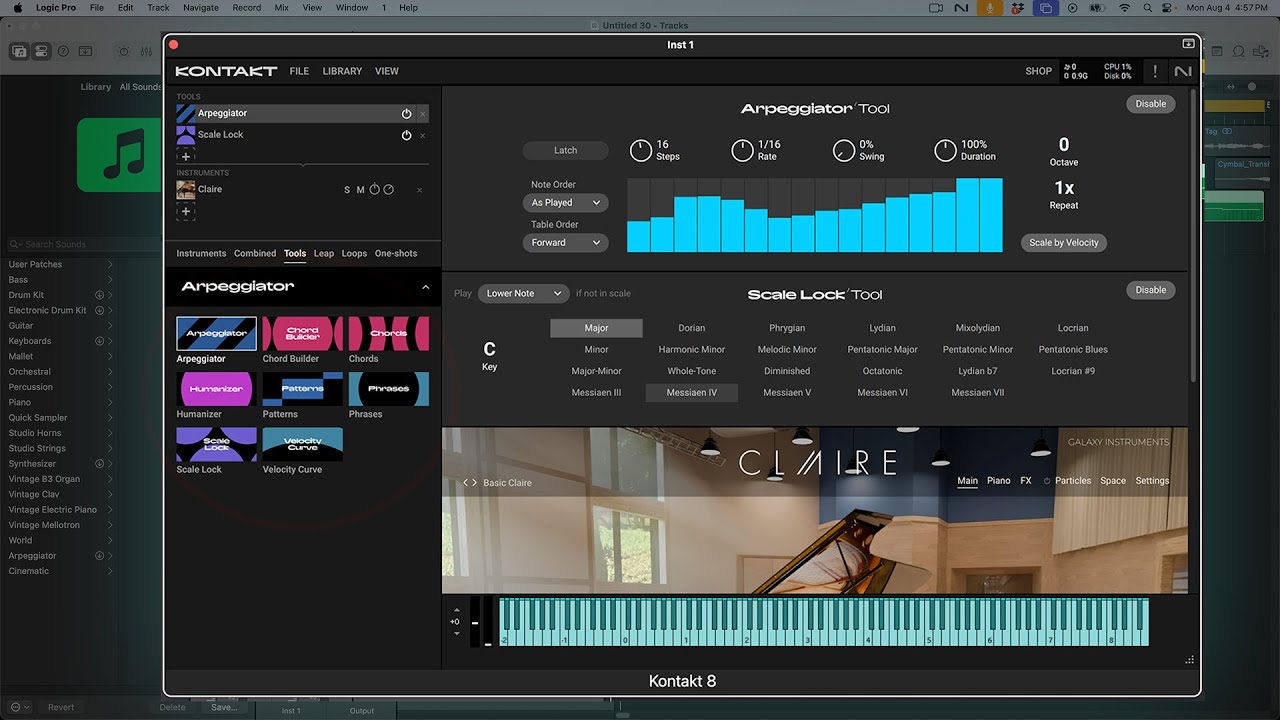The width and height of the screenshot is (1280, 720).
Task: Select the Pentatonic Blues scale
Action: pyautogui.click(x=1073, y=350)
